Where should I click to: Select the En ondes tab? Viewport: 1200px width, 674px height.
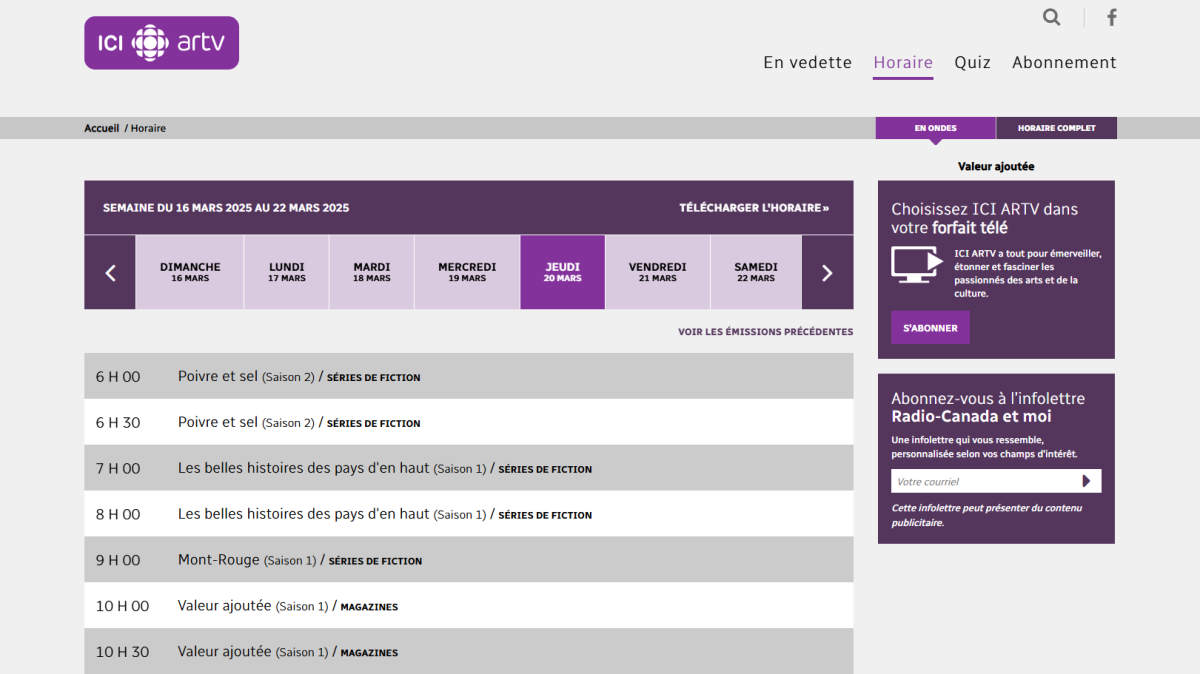pyautogui.click(x=935, y=128)
